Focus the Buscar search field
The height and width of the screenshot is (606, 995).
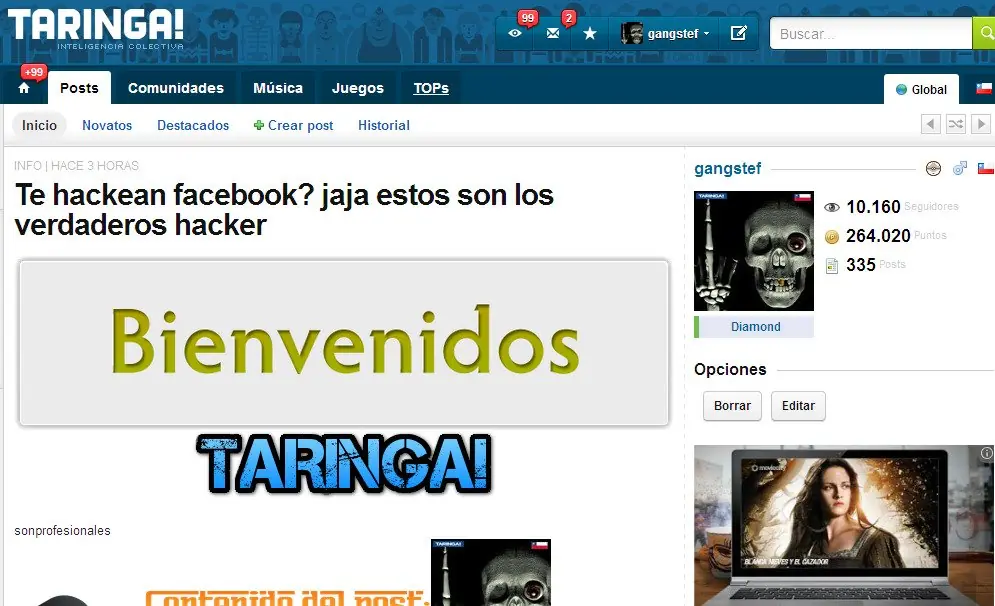click(x=871, y=34)
